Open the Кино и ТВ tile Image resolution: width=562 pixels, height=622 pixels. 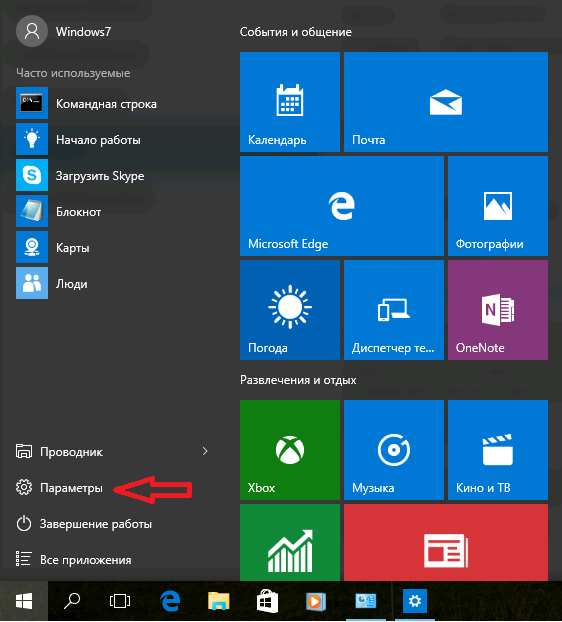(x=498, y=450)
